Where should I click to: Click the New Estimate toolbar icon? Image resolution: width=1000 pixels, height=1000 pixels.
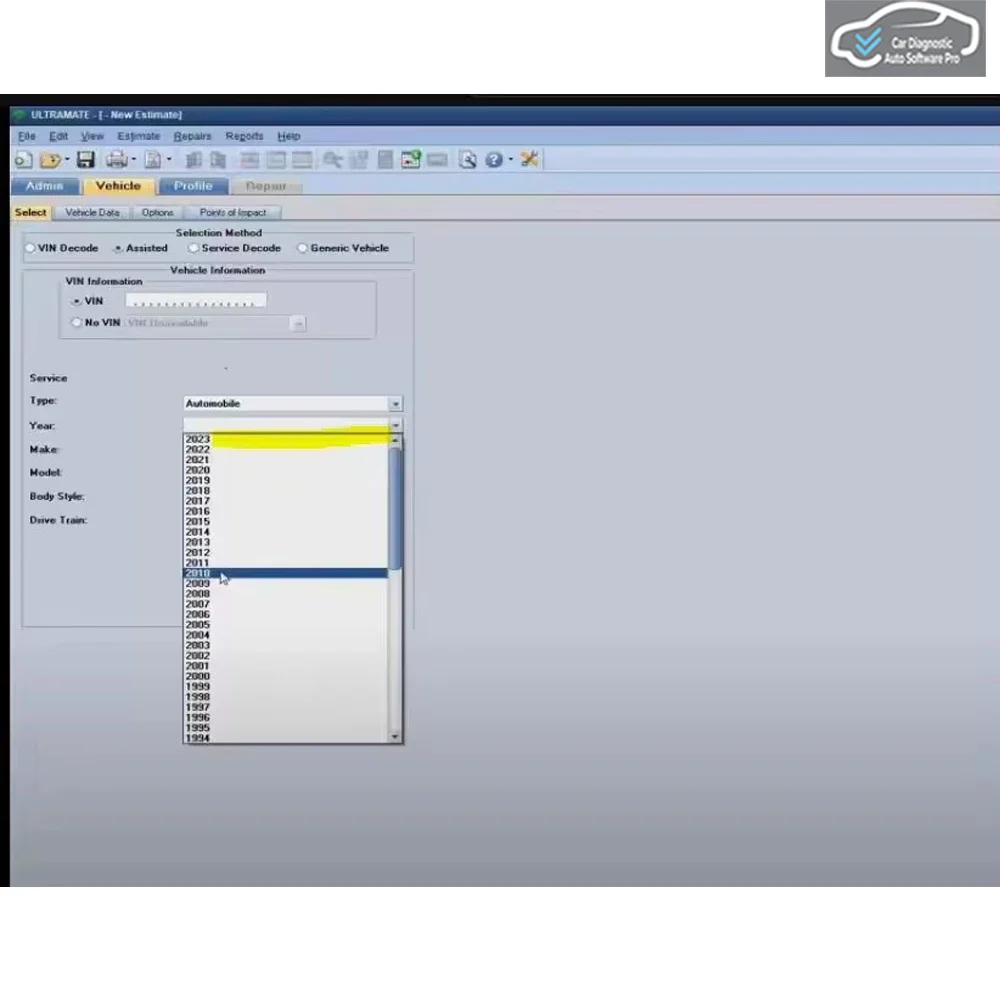click(x=23, y=159)
